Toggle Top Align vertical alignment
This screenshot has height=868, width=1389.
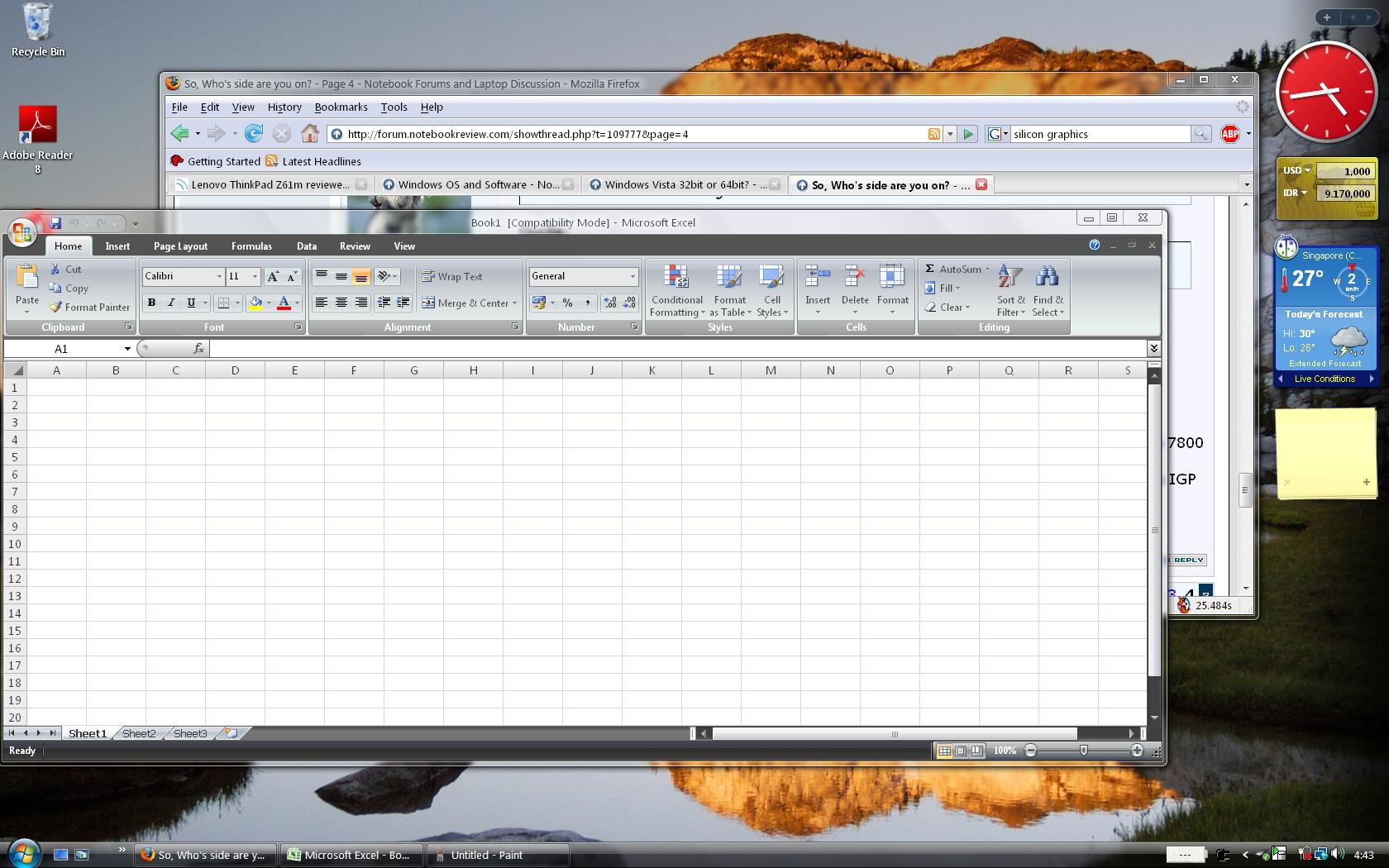click(x=322, y=277)
